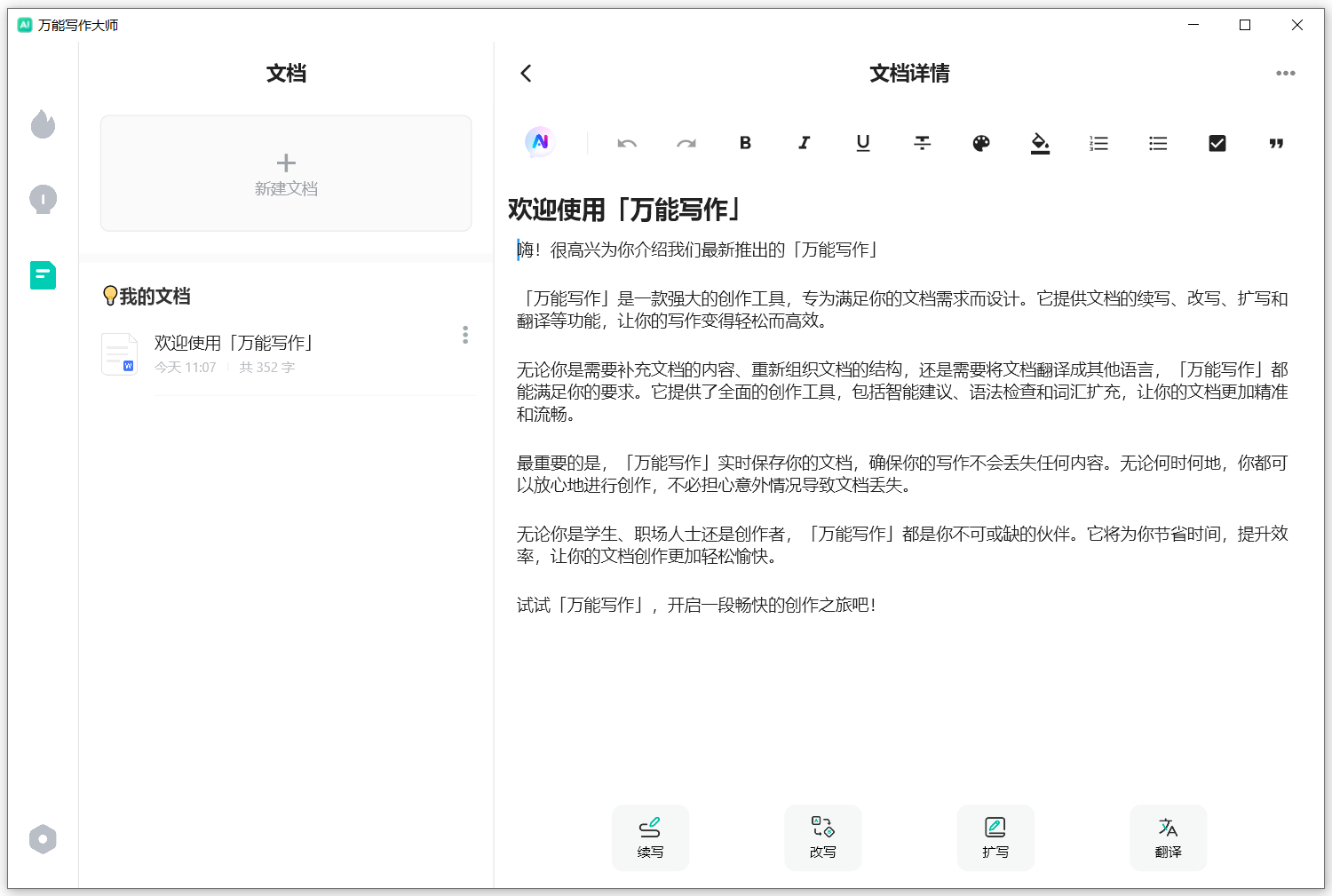The height and width of the screenshot is (896, 1332).
Task: Apply bulleted list formatting
Action: 1158,143
